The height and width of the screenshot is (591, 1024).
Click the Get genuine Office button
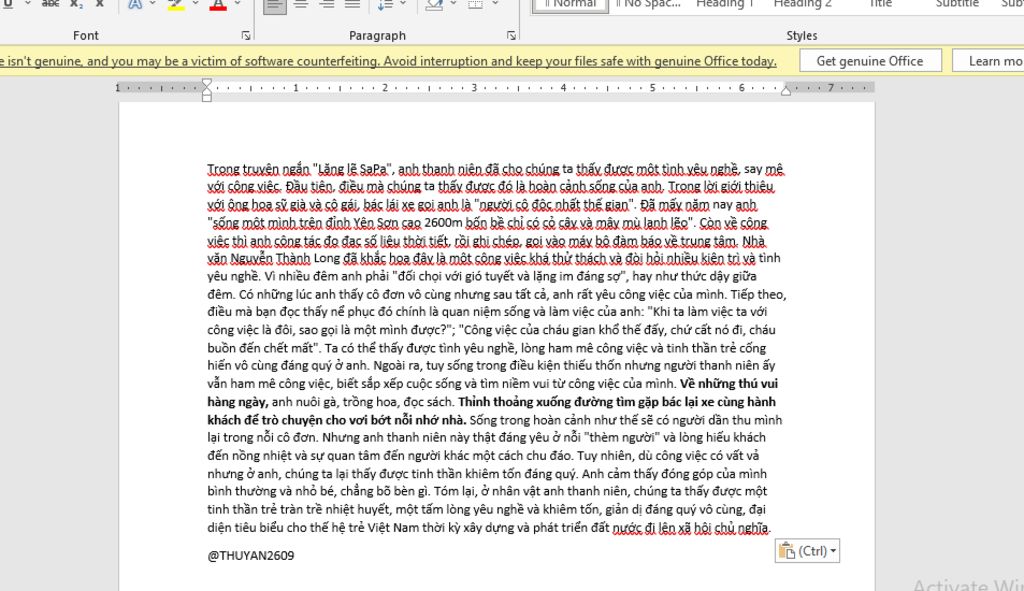click(870, 61)
